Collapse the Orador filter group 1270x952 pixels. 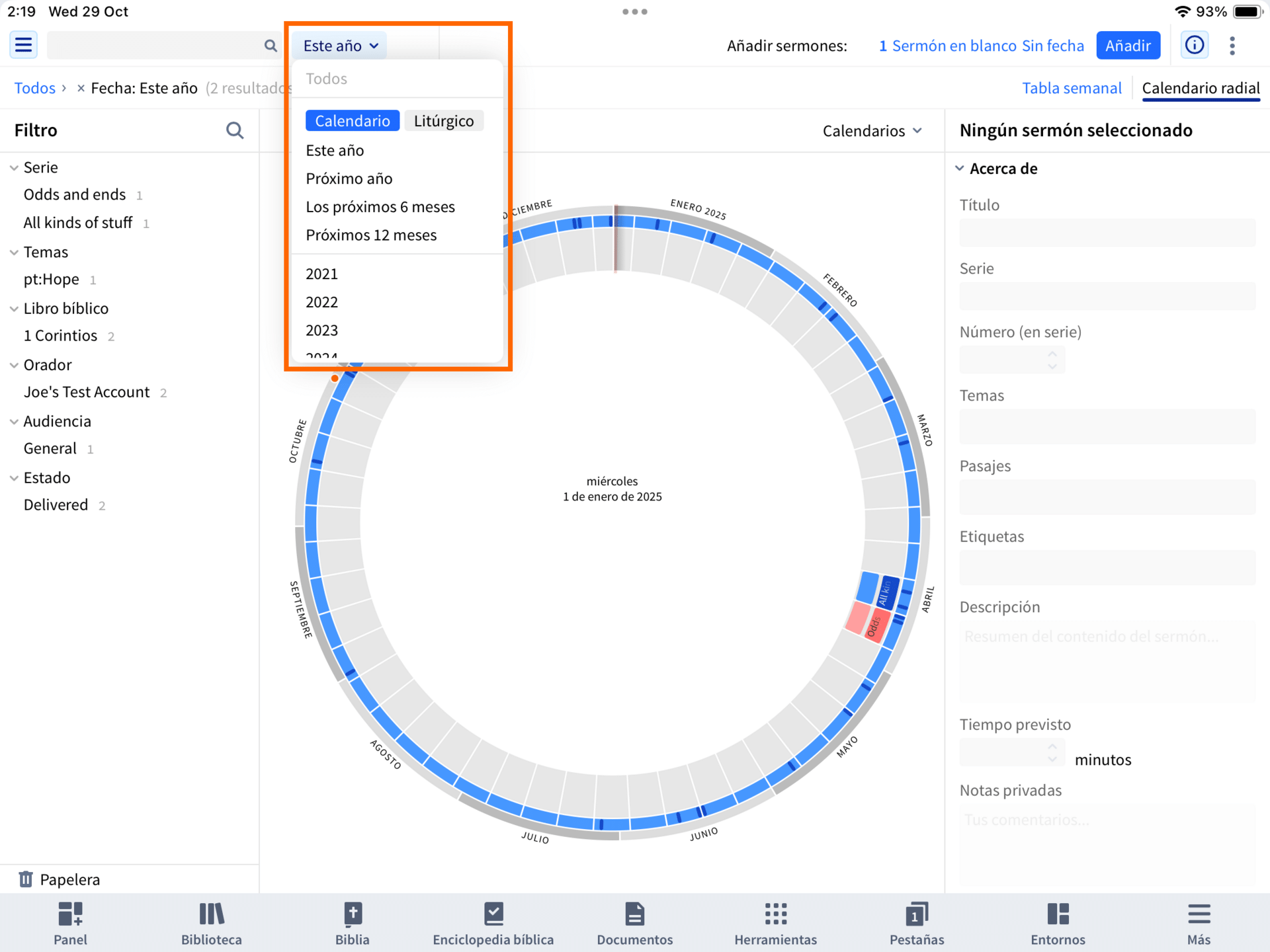(14, 365)
